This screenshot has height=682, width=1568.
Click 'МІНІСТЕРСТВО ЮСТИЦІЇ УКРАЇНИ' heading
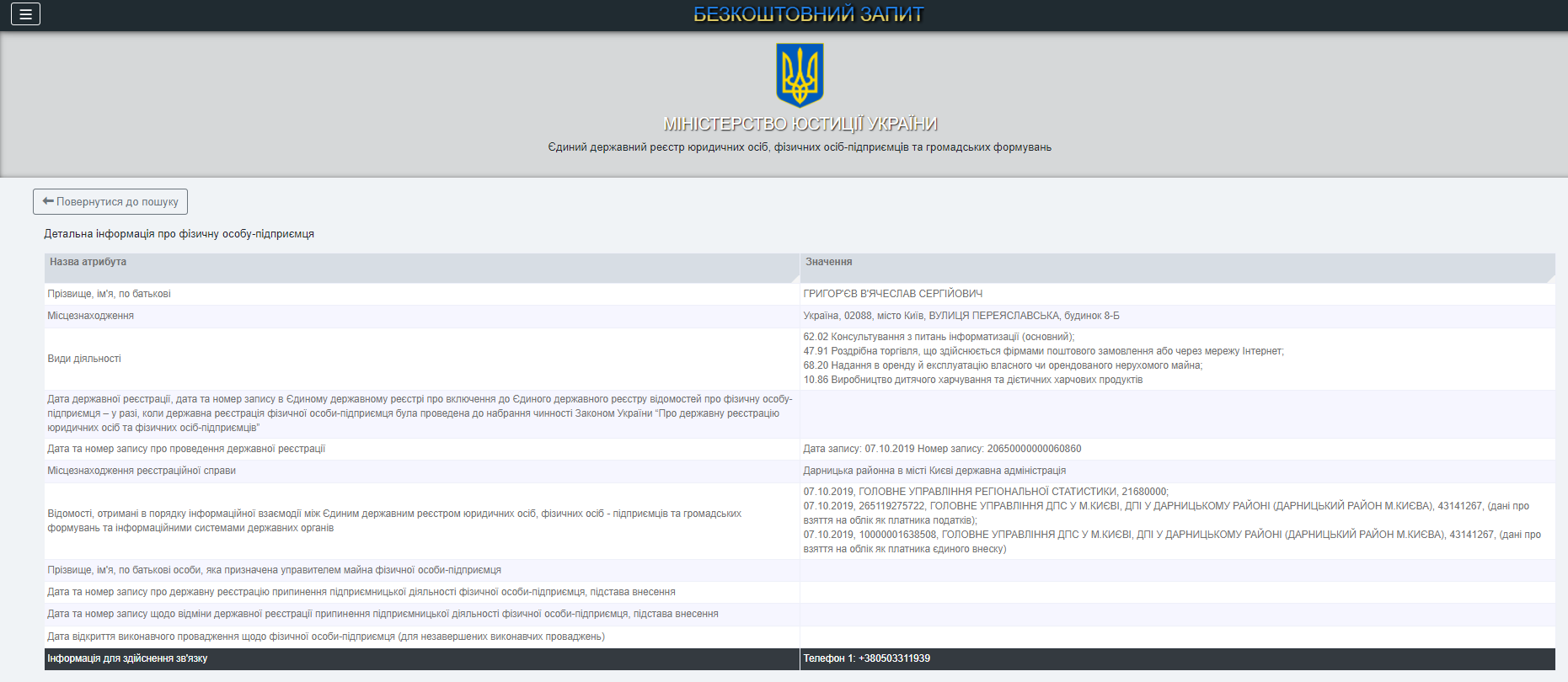800,124
